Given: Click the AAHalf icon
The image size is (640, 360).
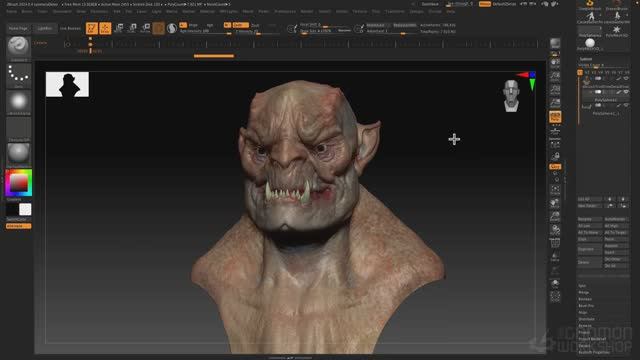Looking at the screenshot, I should (555, 103).
